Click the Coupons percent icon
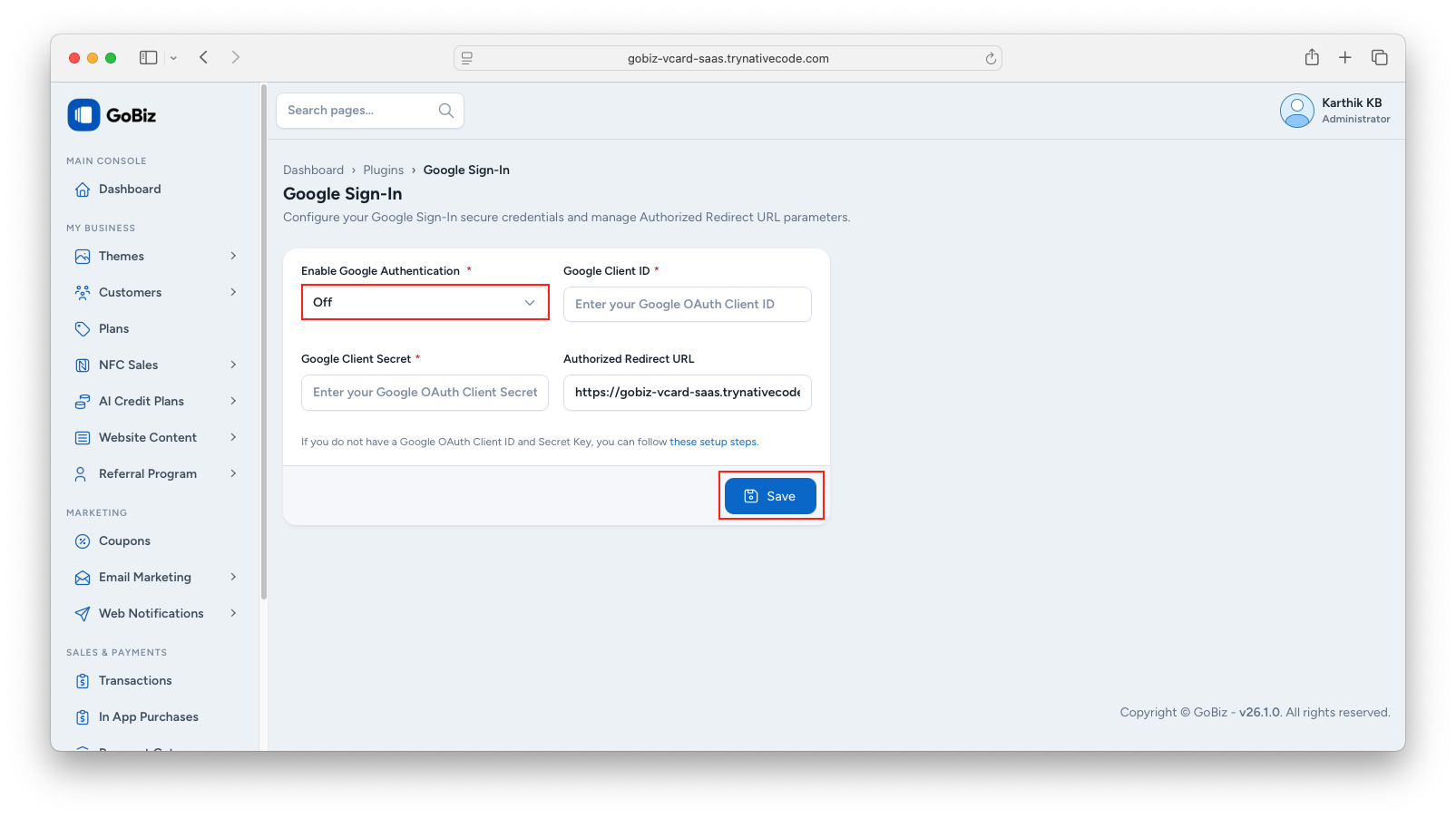Screen dimensions: 1456x818 (83, 541)
